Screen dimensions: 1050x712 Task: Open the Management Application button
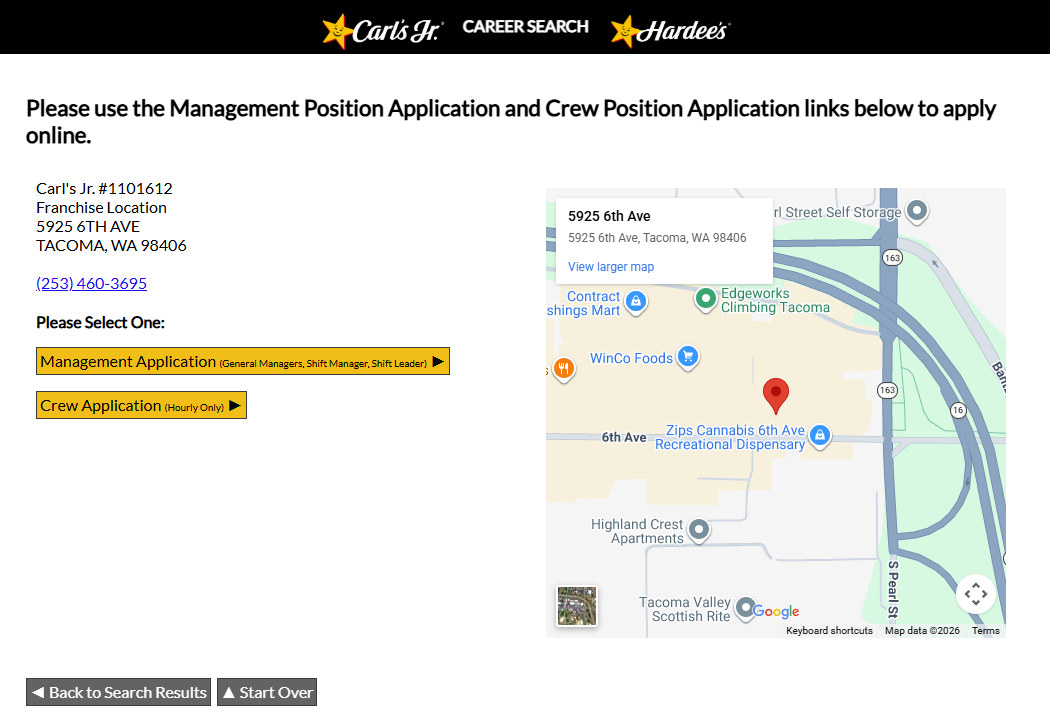242,361
